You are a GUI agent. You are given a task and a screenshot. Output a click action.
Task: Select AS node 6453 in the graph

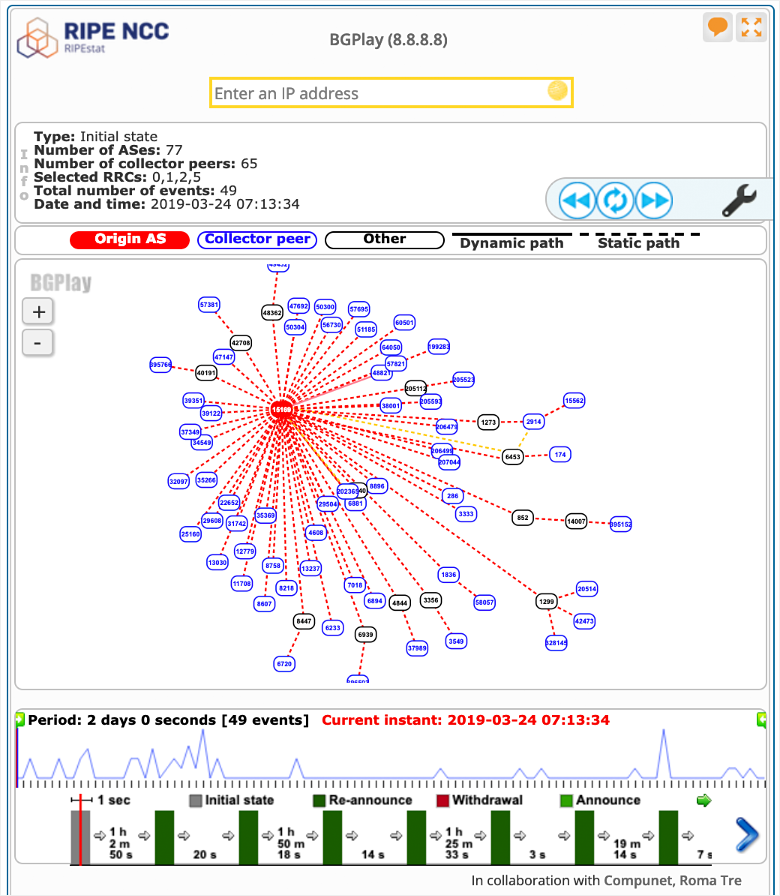[512, 456]
